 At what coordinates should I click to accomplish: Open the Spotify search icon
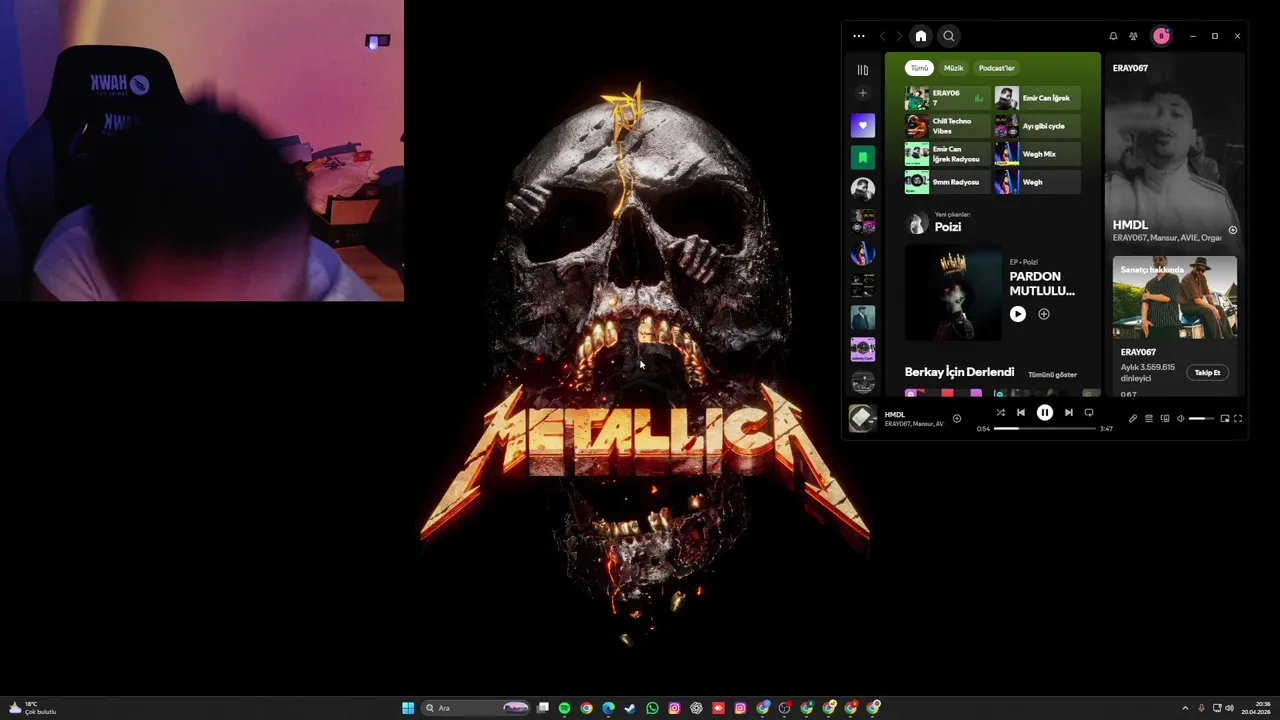point(949,36)
